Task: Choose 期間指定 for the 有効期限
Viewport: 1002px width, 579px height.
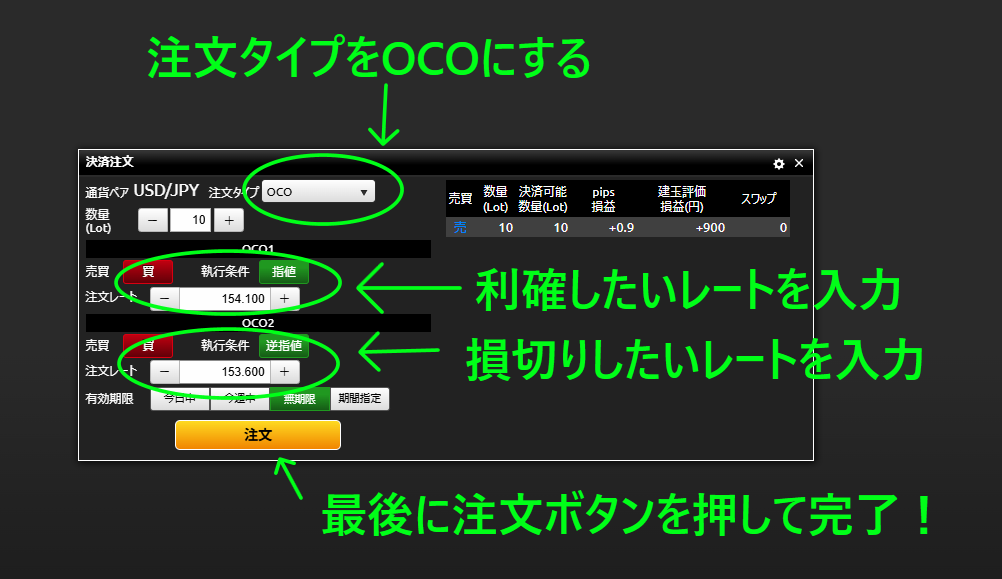Action: point(359,398)
